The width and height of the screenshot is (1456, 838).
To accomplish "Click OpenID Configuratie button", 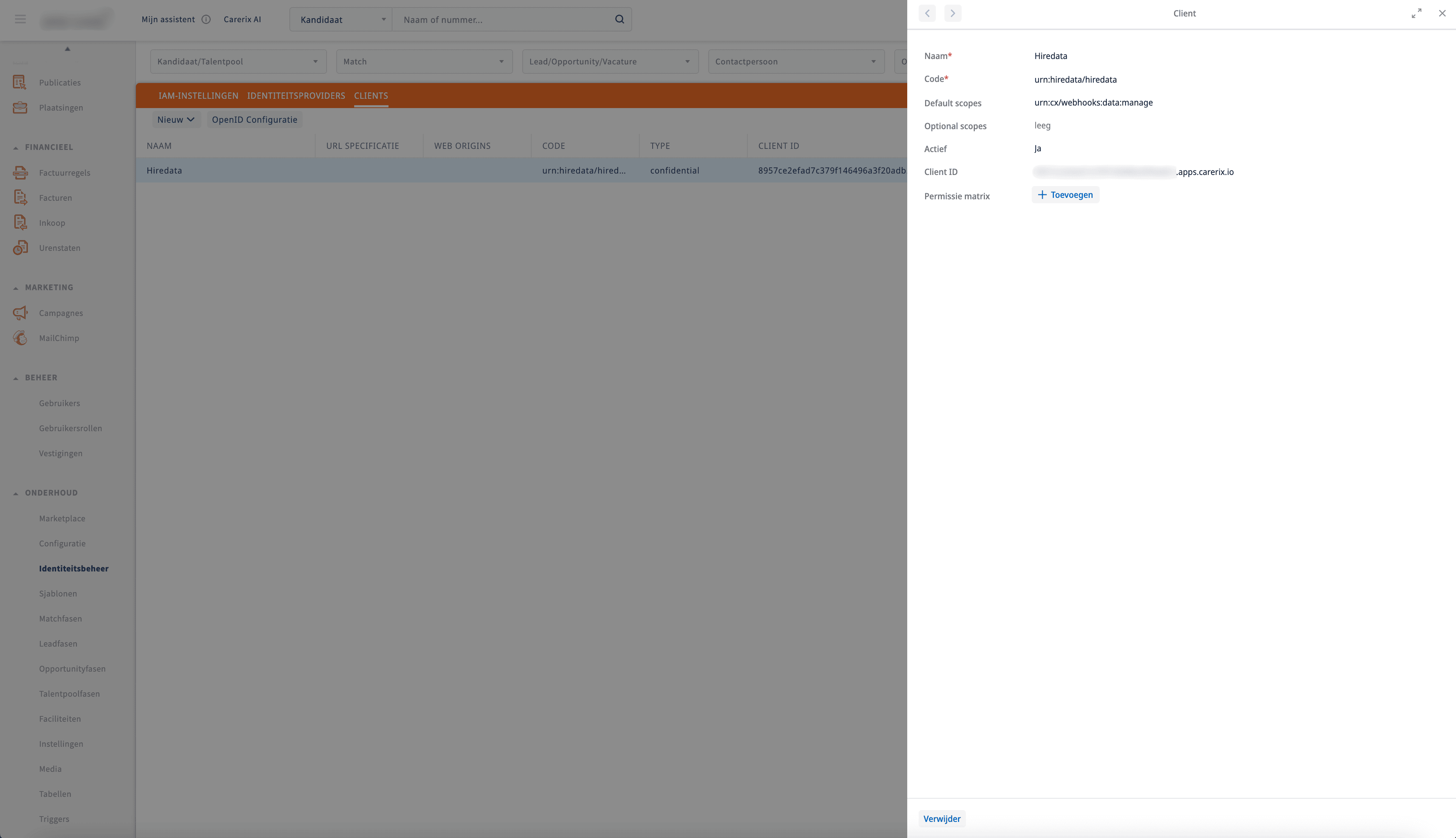I will pyautogui.click(x=254, y=120).
